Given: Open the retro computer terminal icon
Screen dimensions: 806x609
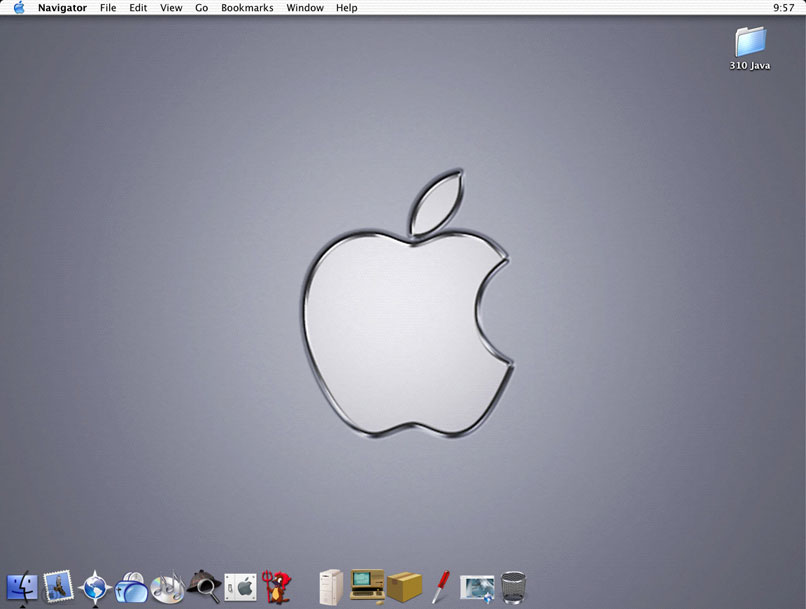Looking at the screenshot, I should [367, 586].
